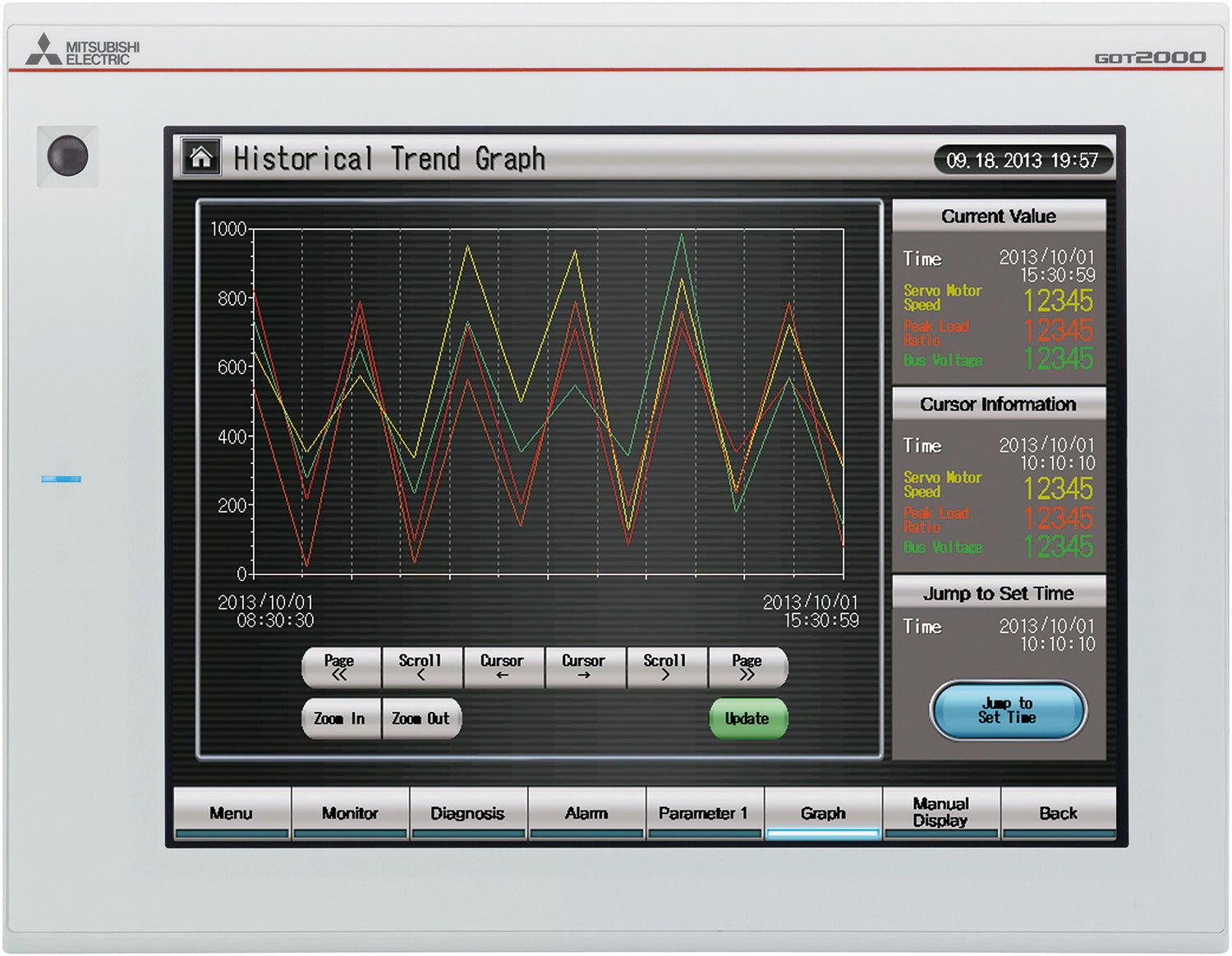Switch to the Monitor tab

(x=350, y=813)
